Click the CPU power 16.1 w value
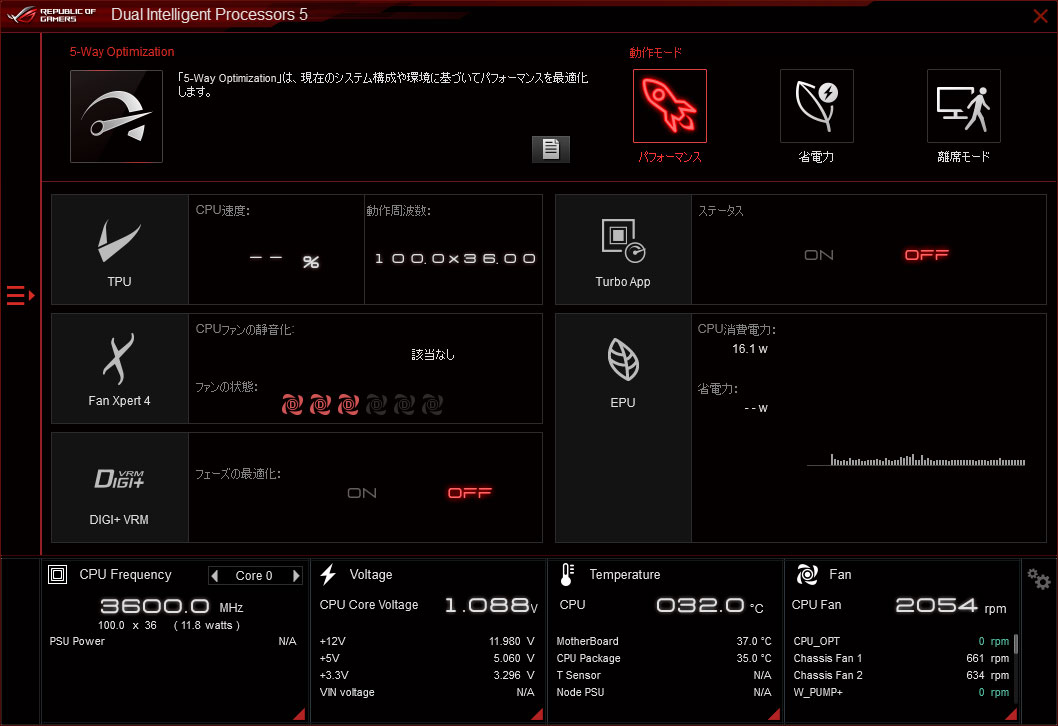The image size is (1058, 726). 750,349
